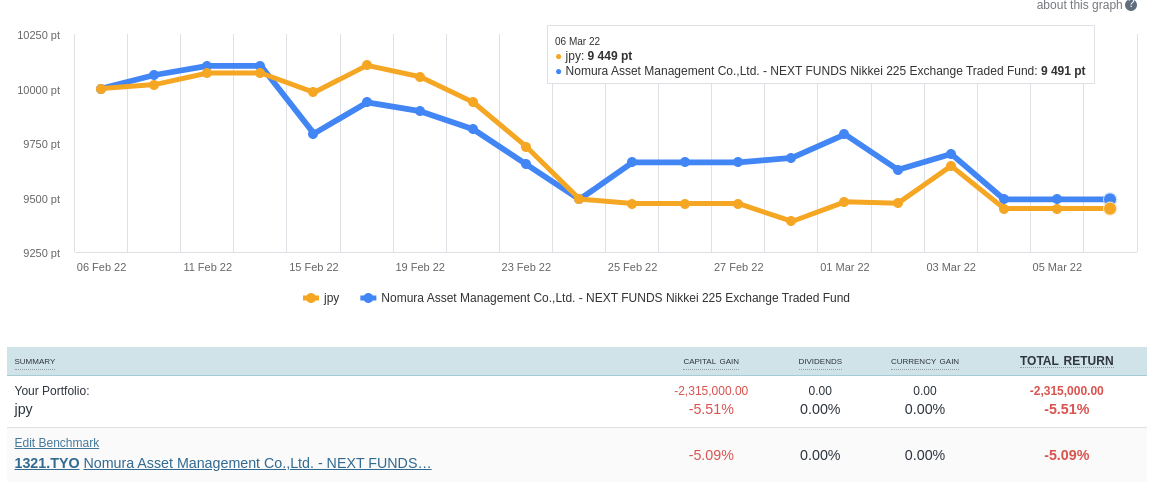Open Nomura Asset Management fund link in table
The image size is (1162, 502).
click(x=257, y=463)
